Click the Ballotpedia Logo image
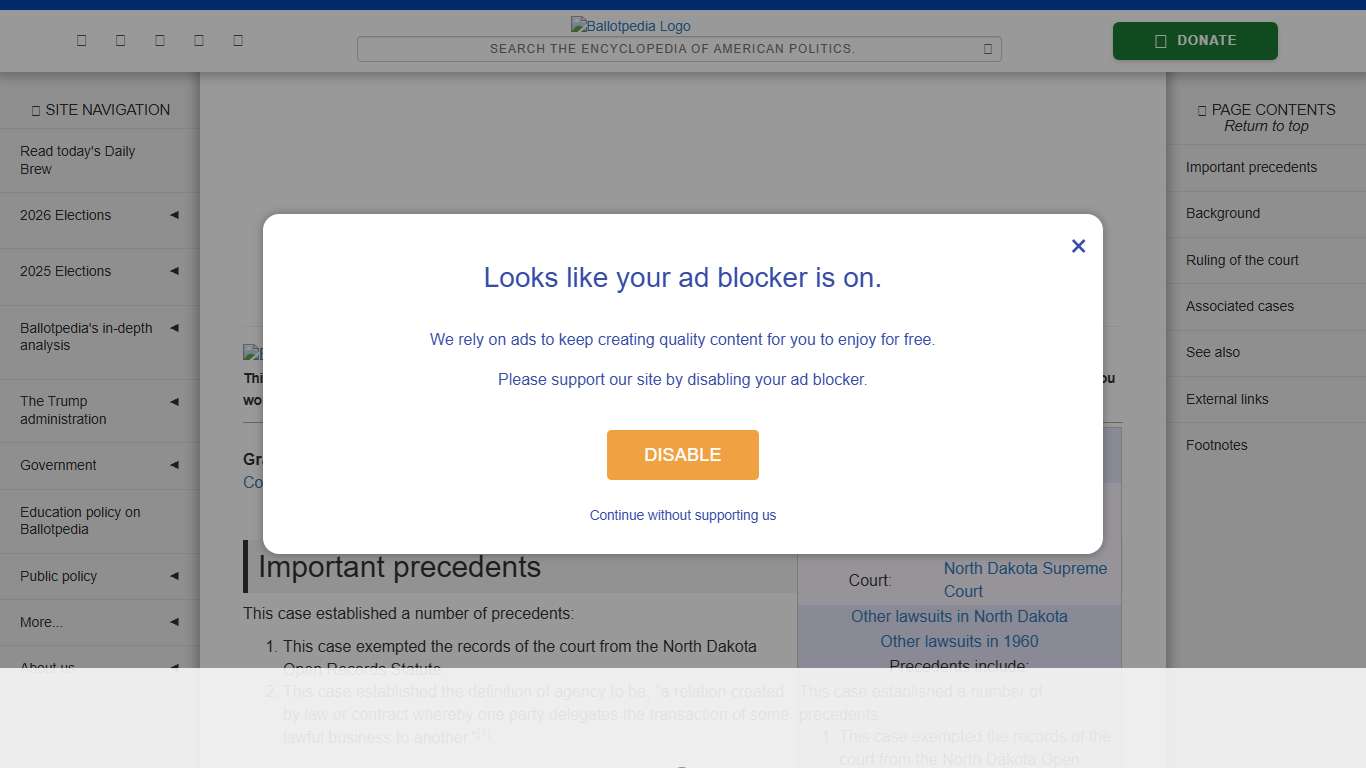 (x=631, y=26)
